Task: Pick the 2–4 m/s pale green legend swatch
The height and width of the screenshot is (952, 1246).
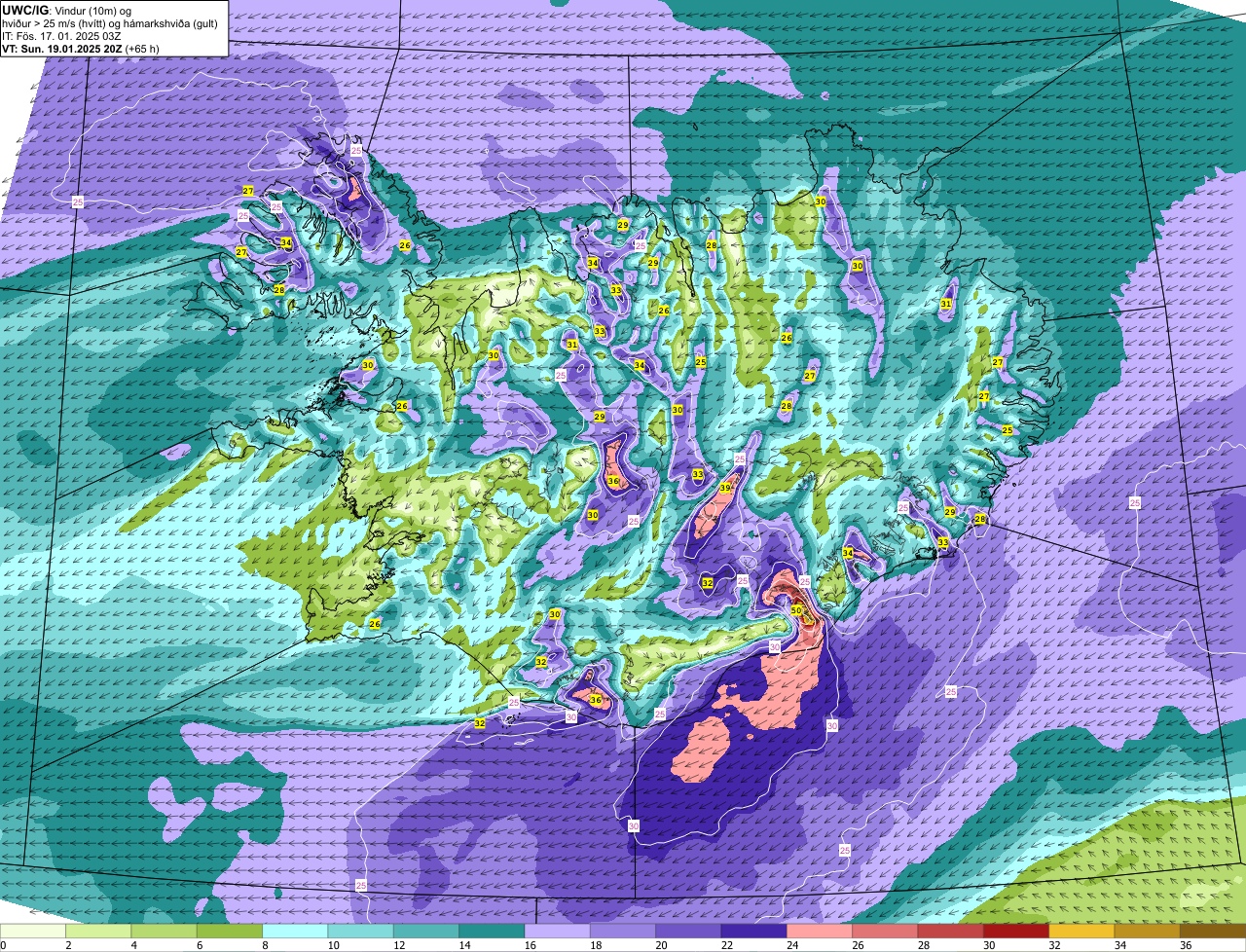Action: [99, 931]
